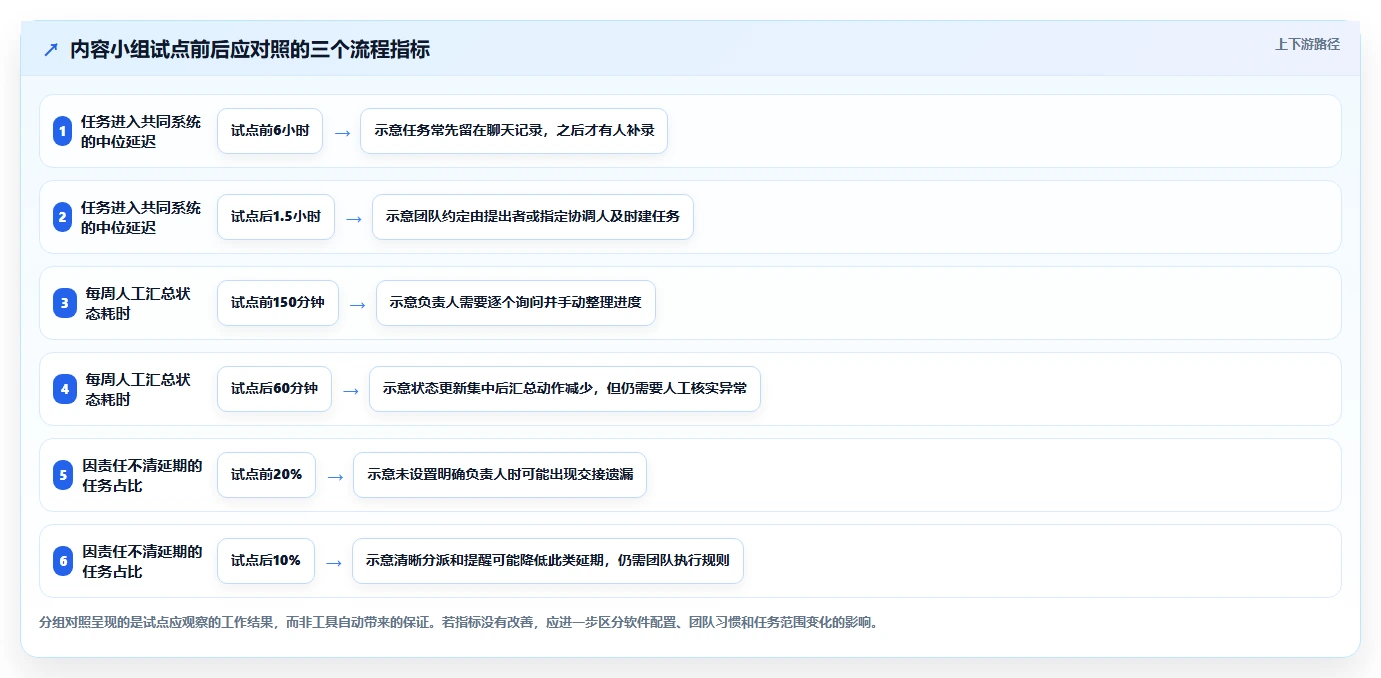This screenshot has height=678, width=1381.
Task: Select the 试点前6小时 value pill
Action: tap(270, 131)
